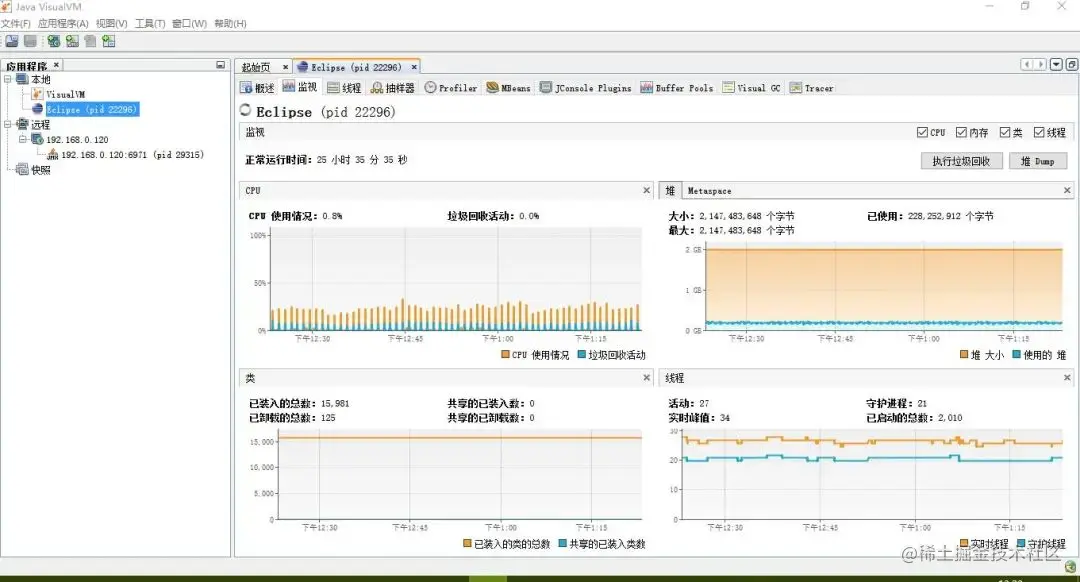This screenshot has width=1080, height=582.
Task: Click the JConsole Plugins icon
Action: pyautogui.click(x=546, y=87)
